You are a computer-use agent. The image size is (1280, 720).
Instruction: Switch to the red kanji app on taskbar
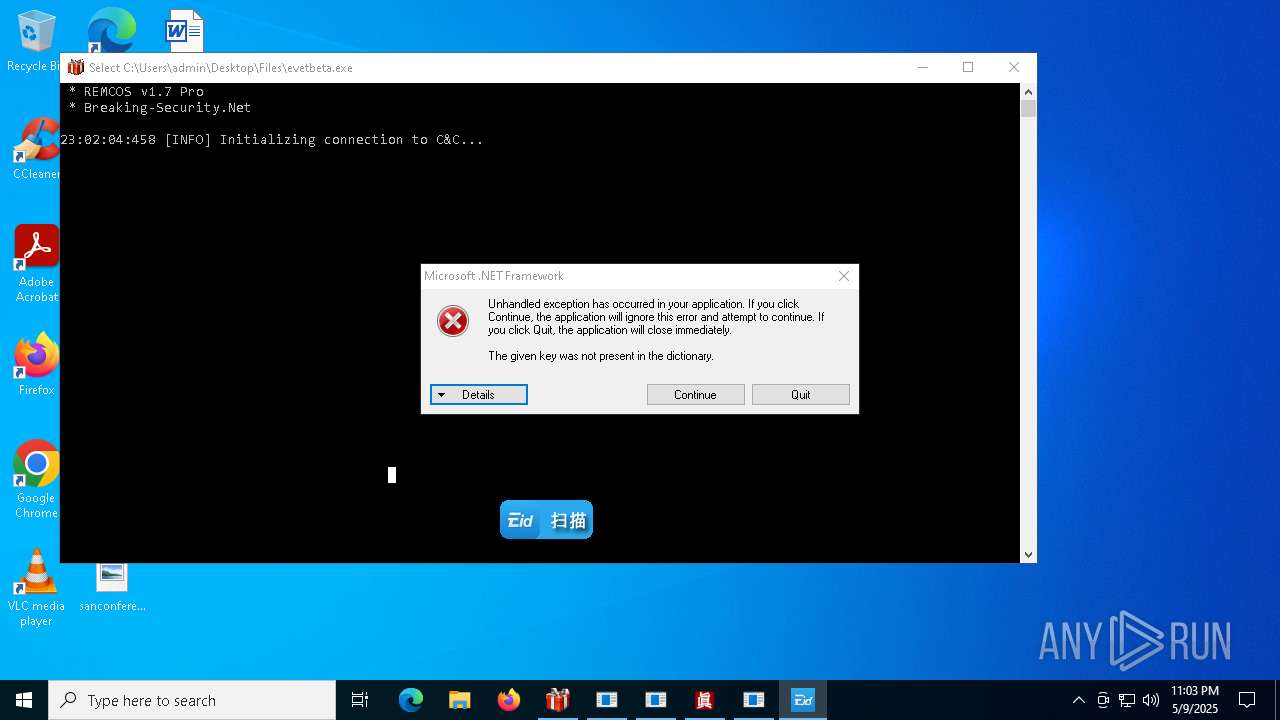point(704,700)
